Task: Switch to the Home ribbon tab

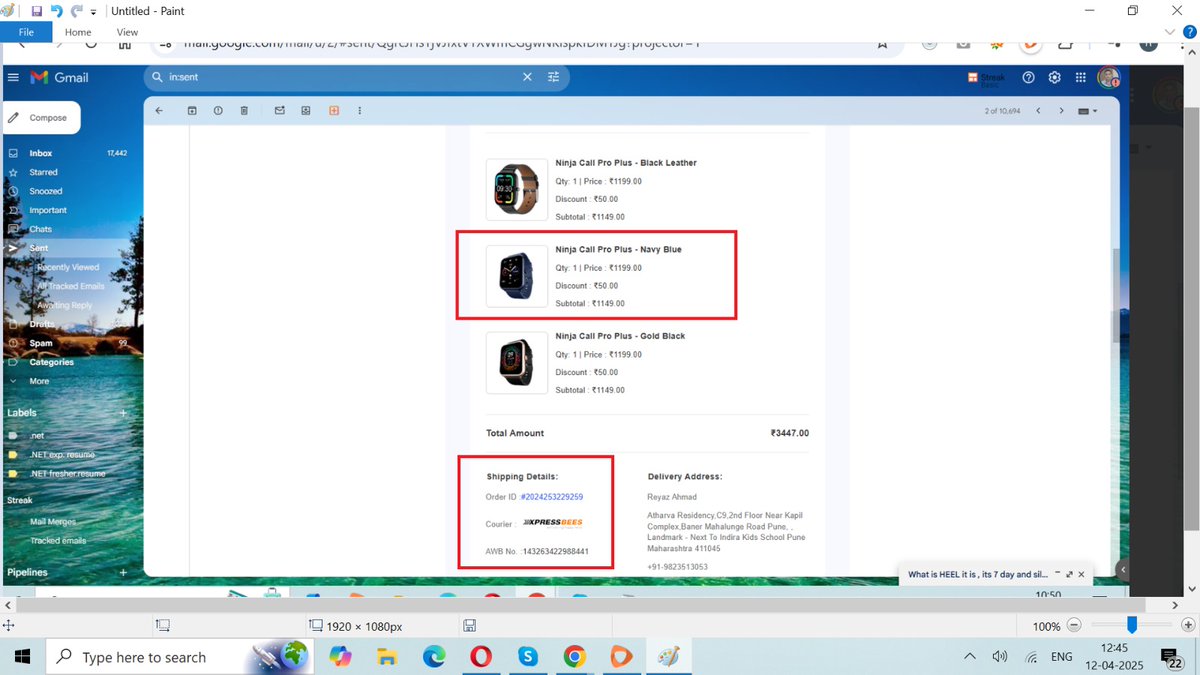Action: [78, 32]
